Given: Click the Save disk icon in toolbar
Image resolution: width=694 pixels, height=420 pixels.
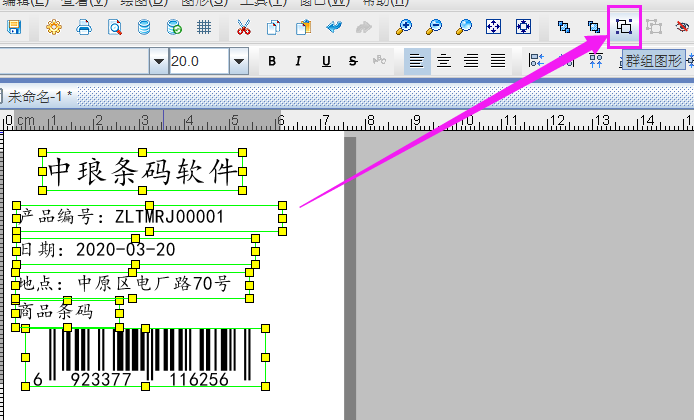Looking at the screenshot, I should [14, 27].
